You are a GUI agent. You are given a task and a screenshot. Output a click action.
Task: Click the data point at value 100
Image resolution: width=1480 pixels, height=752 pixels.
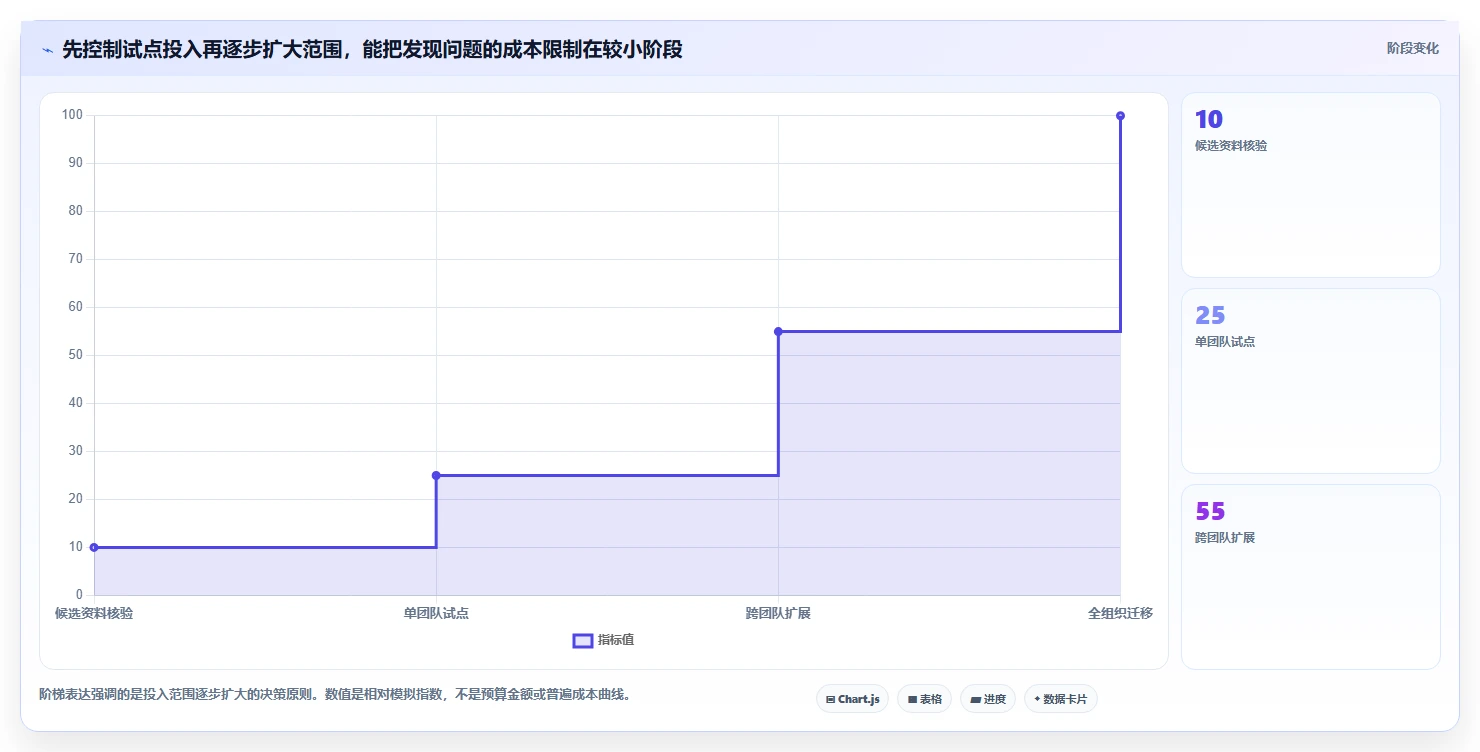pos(1120,115)
